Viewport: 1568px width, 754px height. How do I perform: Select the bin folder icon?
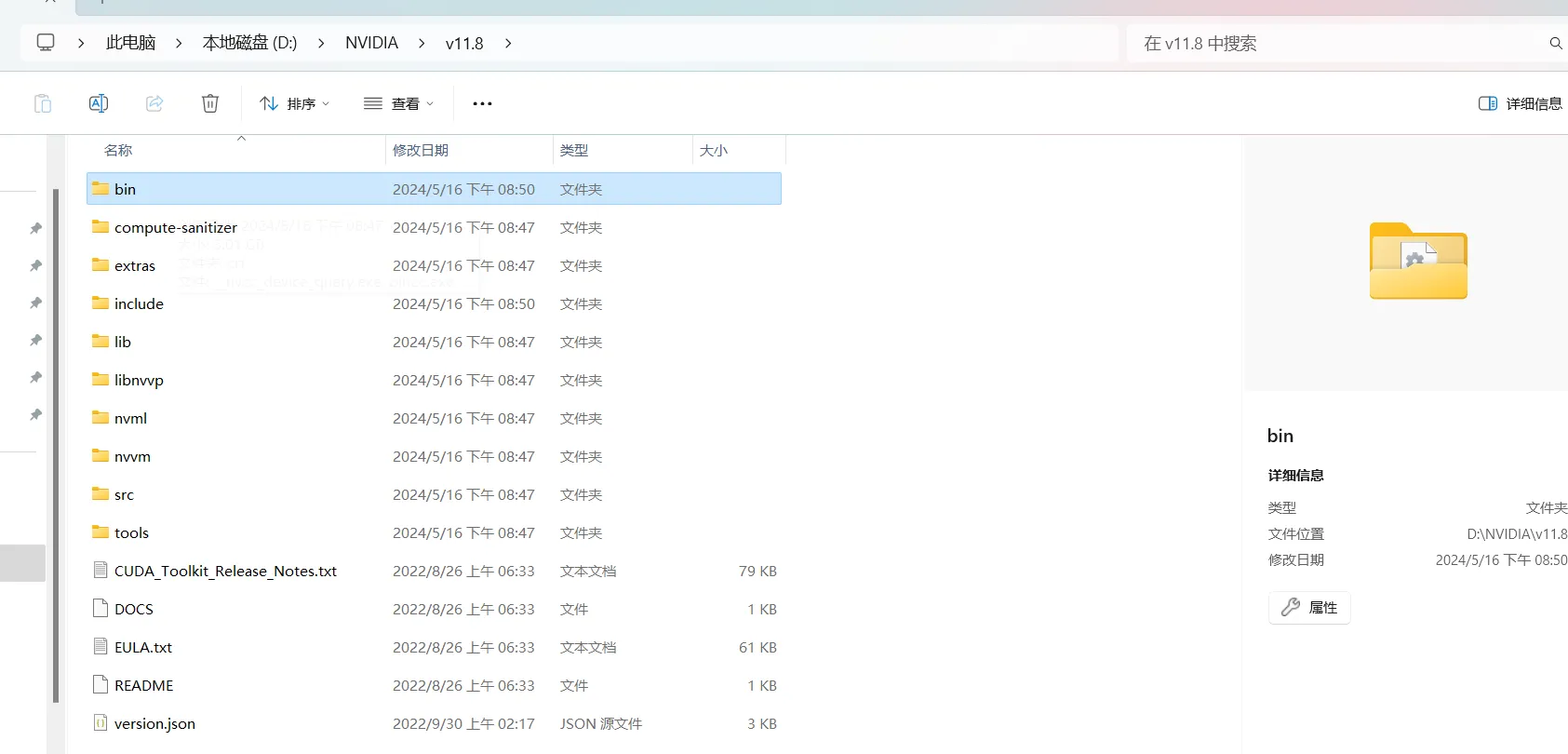pyautogui.click(x=101, y=188)
